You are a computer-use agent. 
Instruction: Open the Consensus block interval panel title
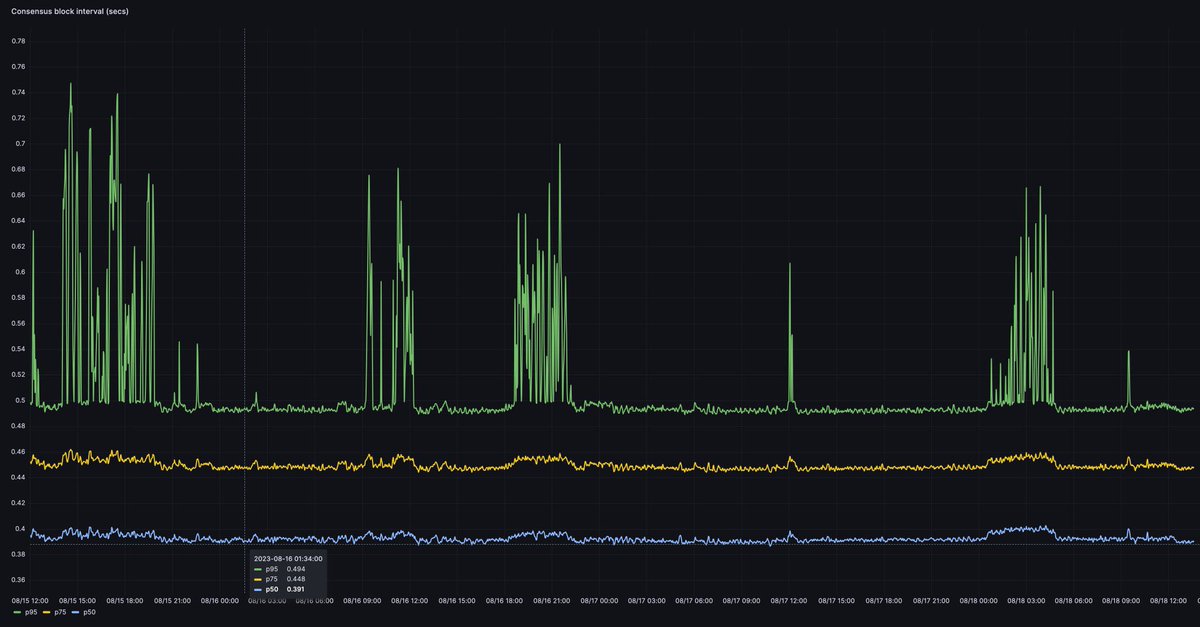(69, 10)
